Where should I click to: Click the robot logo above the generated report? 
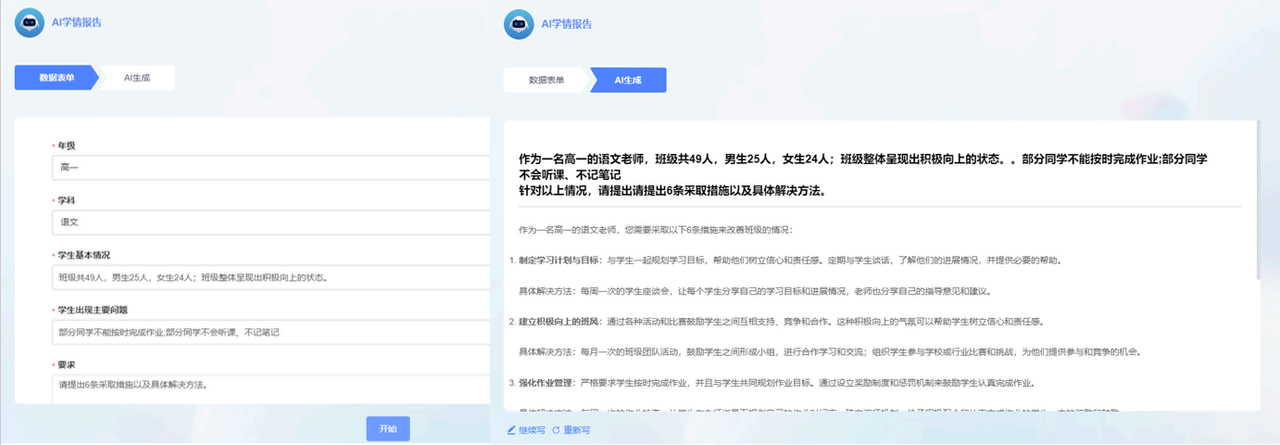click(518, 23)
